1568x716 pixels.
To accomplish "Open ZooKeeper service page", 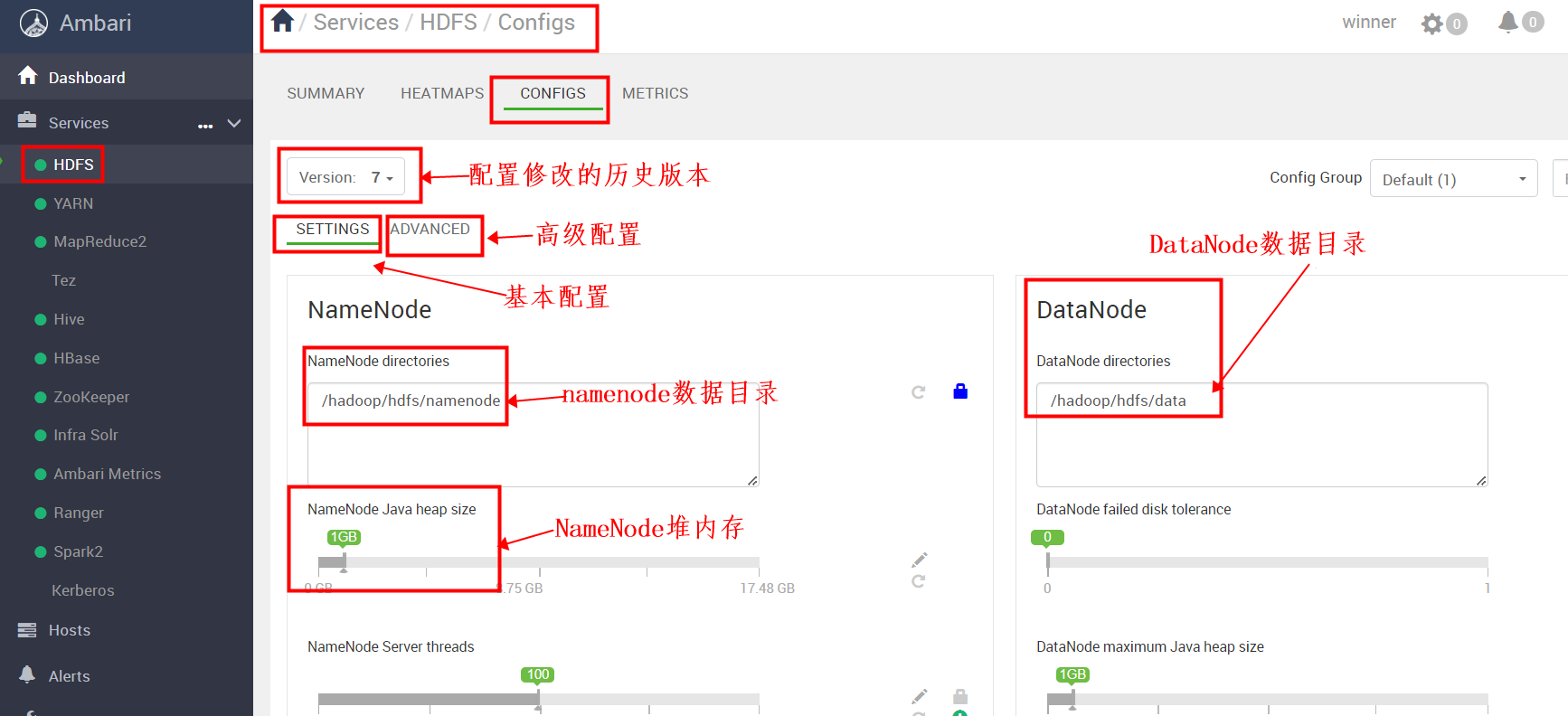I will tap(91, 397).
